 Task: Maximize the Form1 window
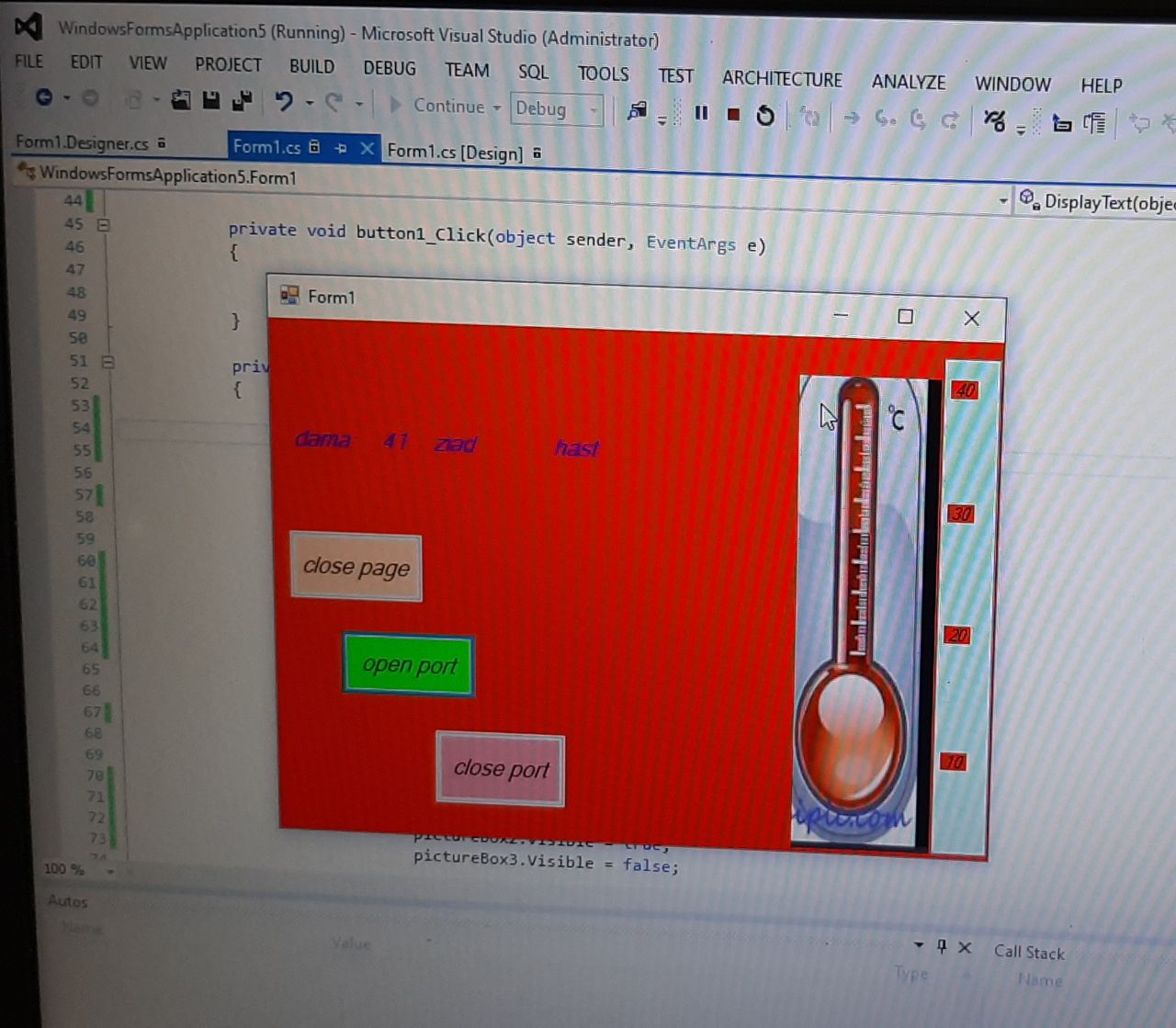[x=906, y=316]
